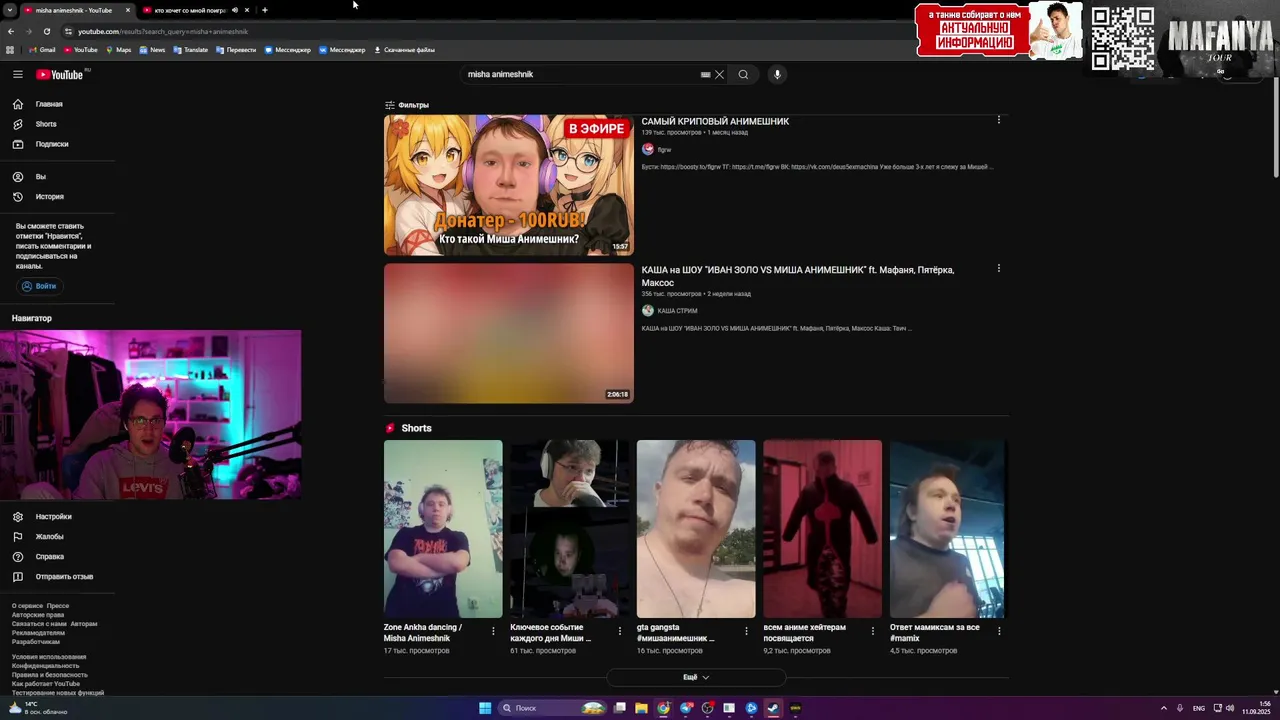The height and width of the screenshot is (720, 1280).
Task: Click the Авторские права footer link
Action: 38,615
